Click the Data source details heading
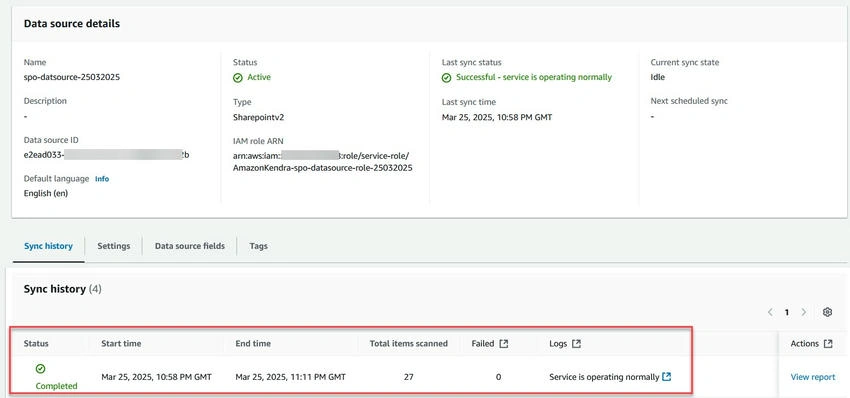This screenshot has width=850, height=398. pyautogui.click(x=72, y=24)
